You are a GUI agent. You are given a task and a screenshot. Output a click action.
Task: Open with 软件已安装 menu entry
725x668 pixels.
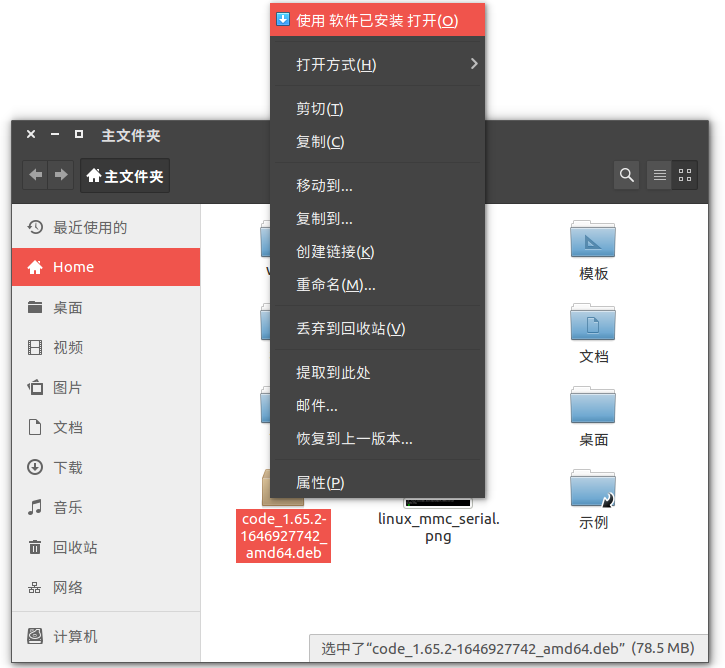click(377, 20)
